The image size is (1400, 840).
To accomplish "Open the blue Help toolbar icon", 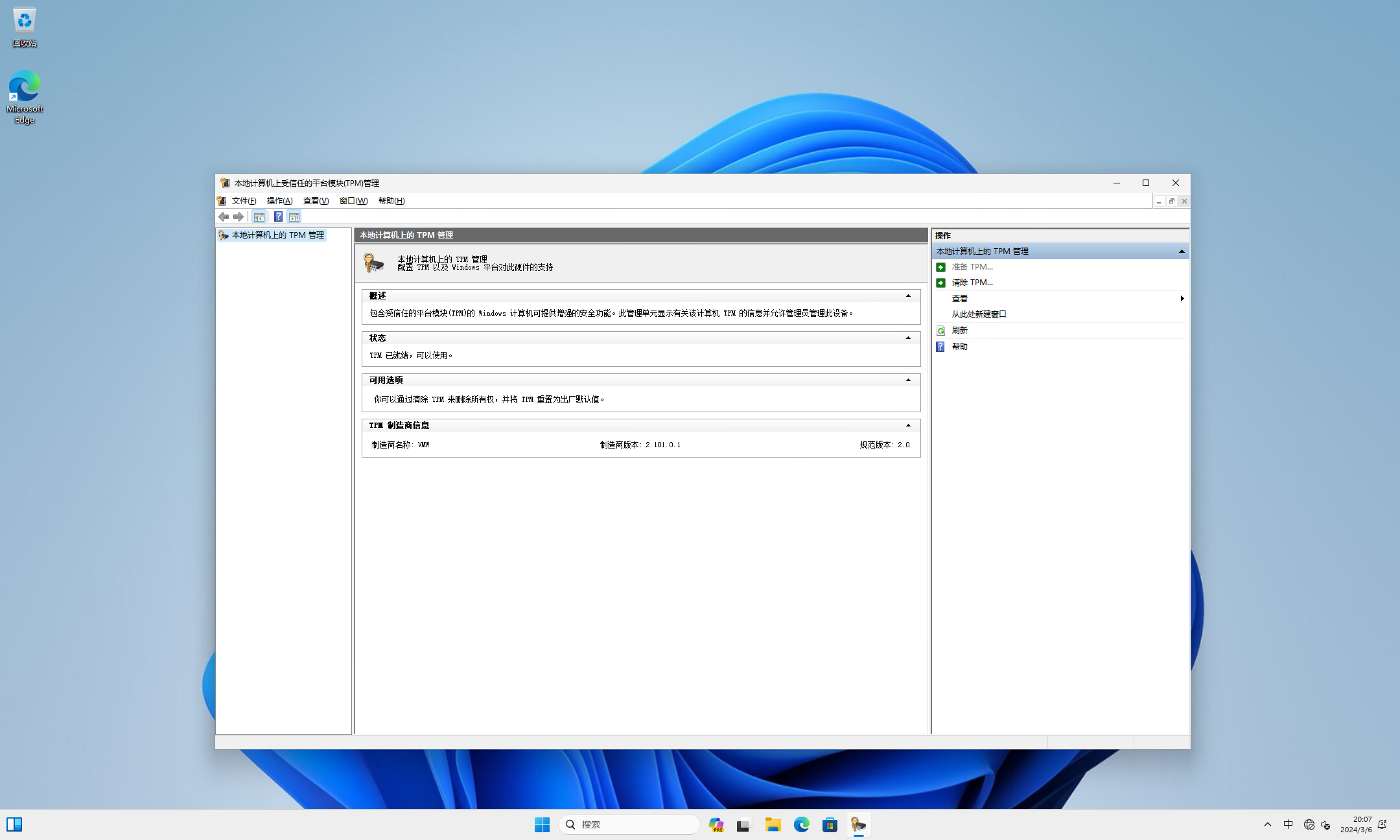I will (278, 217).
